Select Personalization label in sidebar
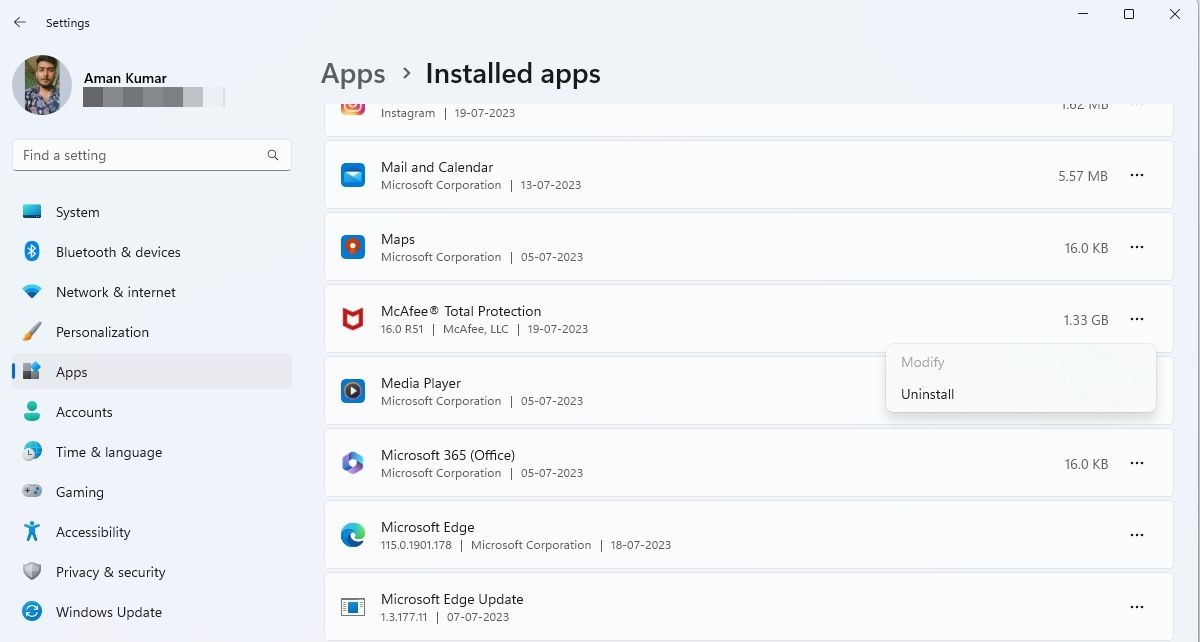 point(102,332)
